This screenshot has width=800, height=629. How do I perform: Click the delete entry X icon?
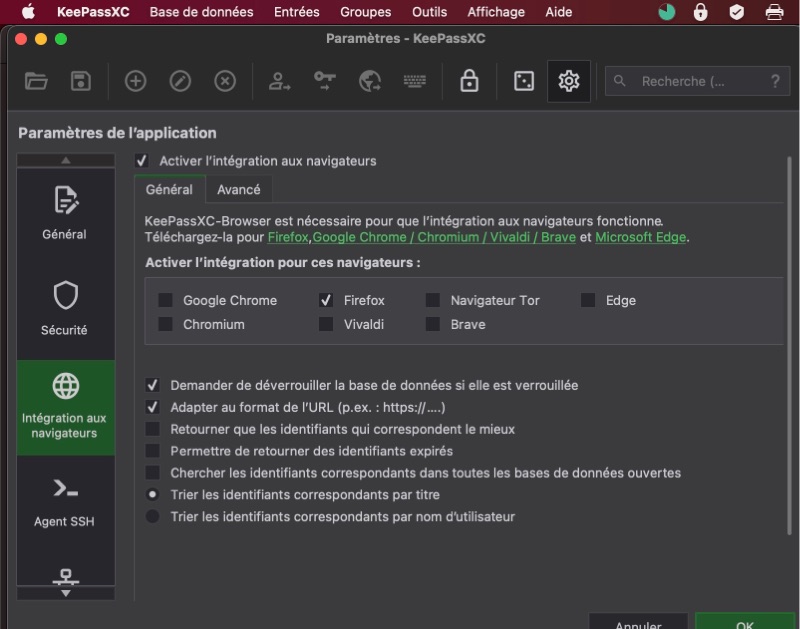(x=225, y=82)
